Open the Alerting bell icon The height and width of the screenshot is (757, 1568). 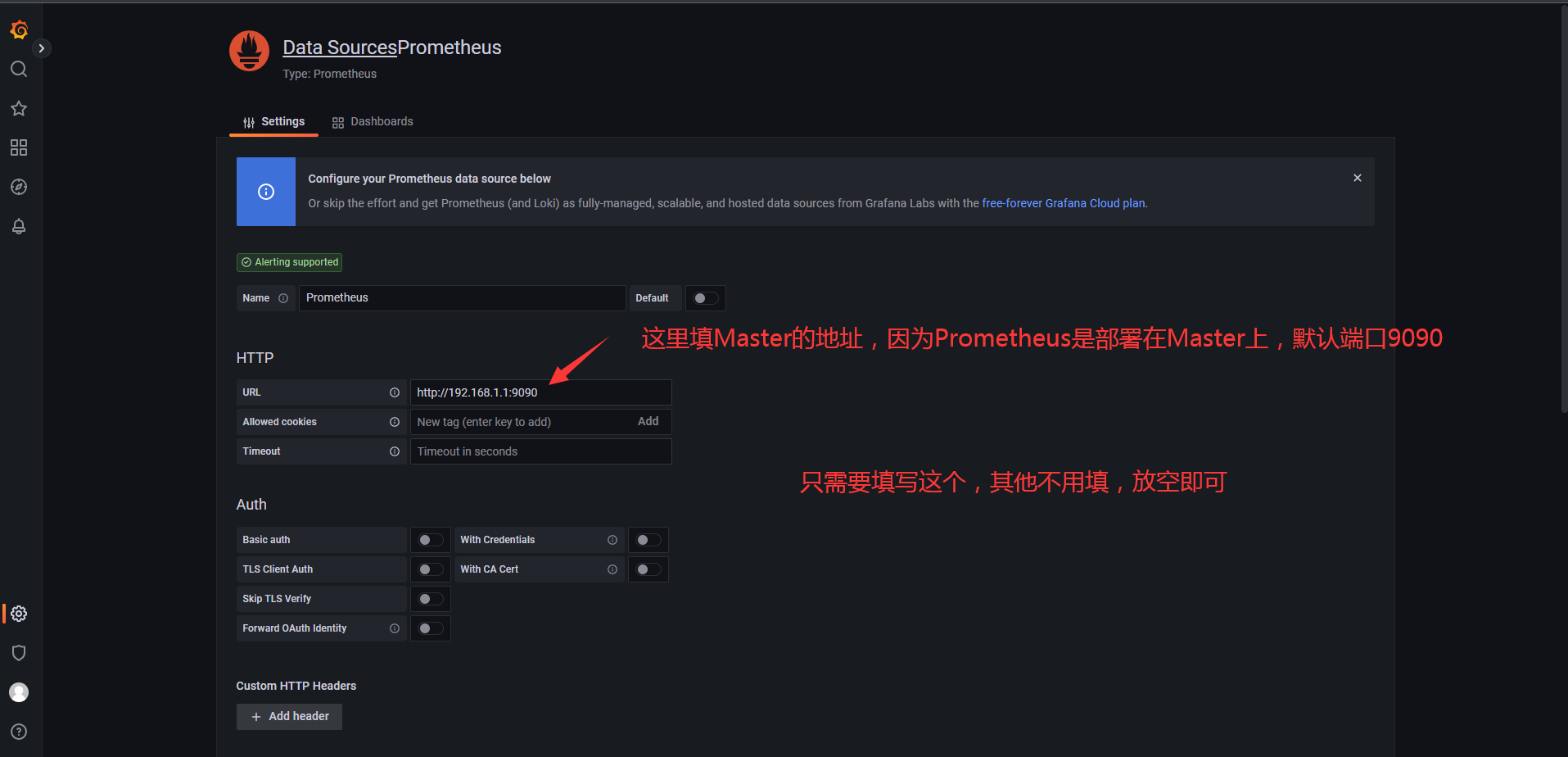tap(19, 226)
